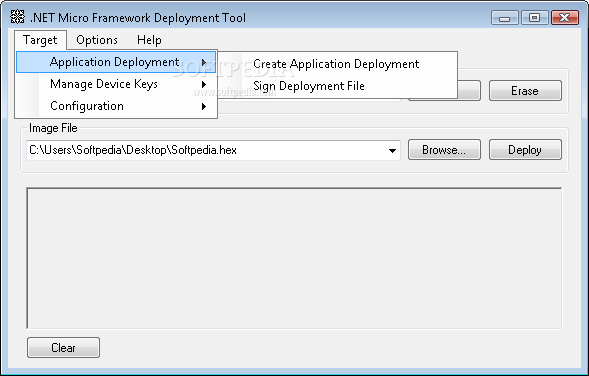The height and width of the screenshot is (376, 589).
Task: Choose Sign Deployment File
Action: pyautogui.click(x=336, y=86)
